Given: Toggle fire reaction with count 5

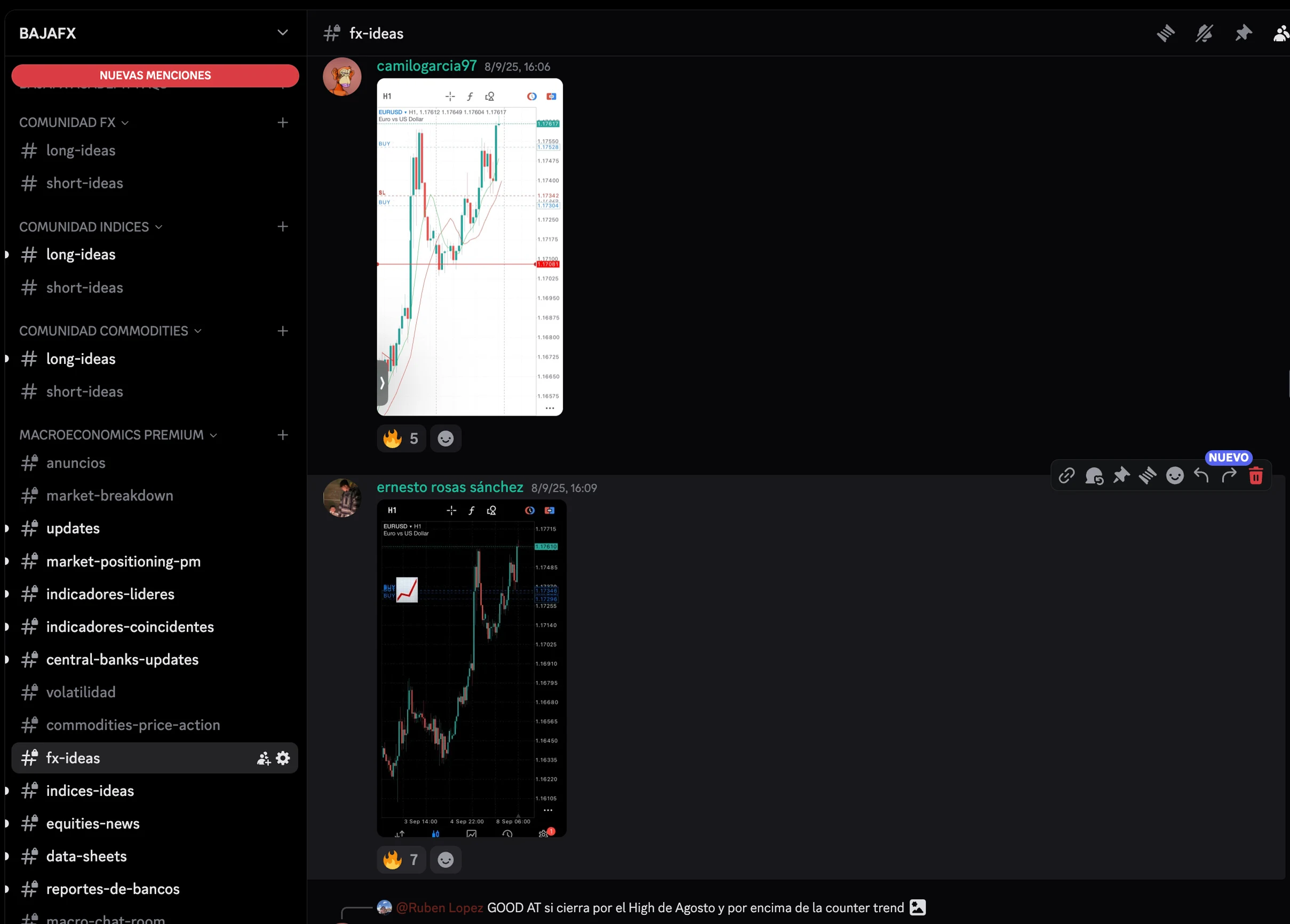Looking at the screenshot, I should (x=401, y=439).
